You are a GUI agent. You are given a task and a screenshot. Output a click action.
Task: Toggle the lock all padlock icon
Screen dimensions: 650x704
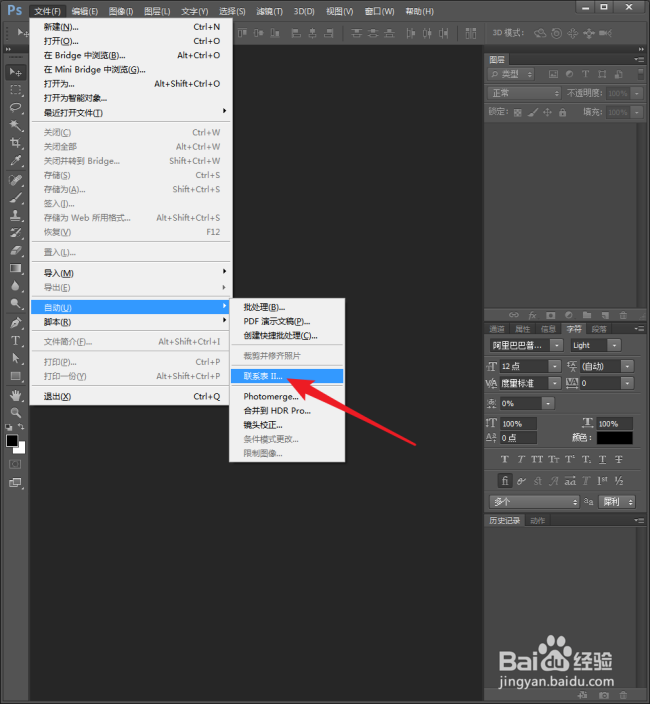click(562, 113)
